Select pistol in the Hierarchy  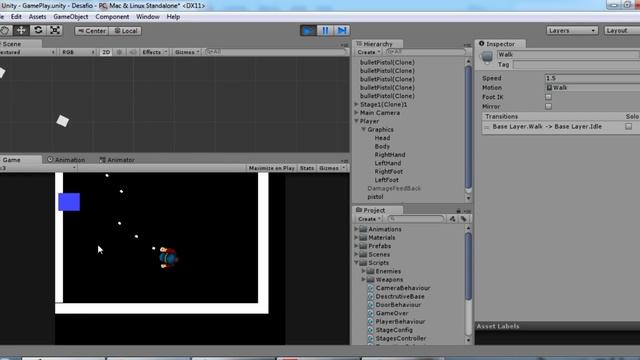(375, 197)
